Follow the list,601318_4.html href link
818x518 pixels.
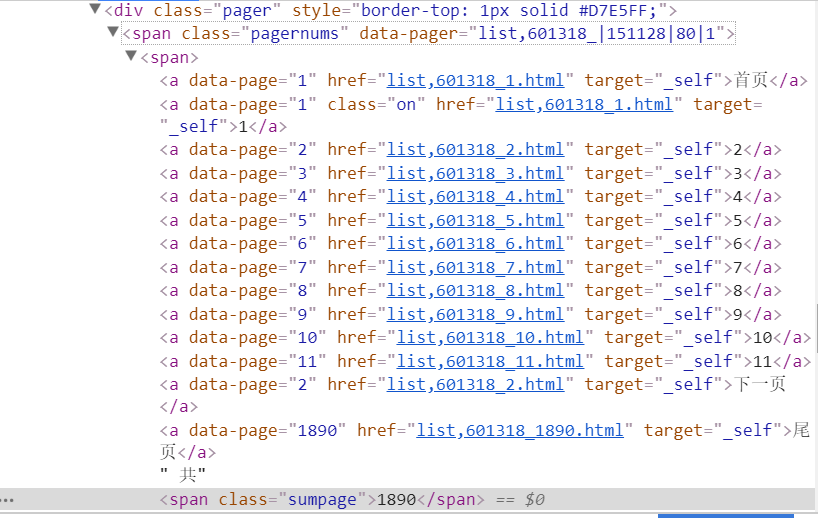tap(475, 197)
